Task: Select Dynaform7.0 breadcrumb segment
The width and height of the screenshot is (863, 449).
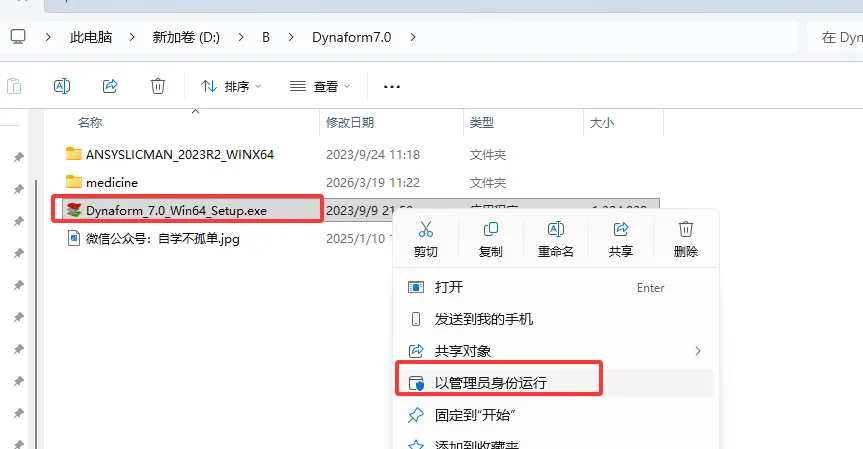Action: 351,37
